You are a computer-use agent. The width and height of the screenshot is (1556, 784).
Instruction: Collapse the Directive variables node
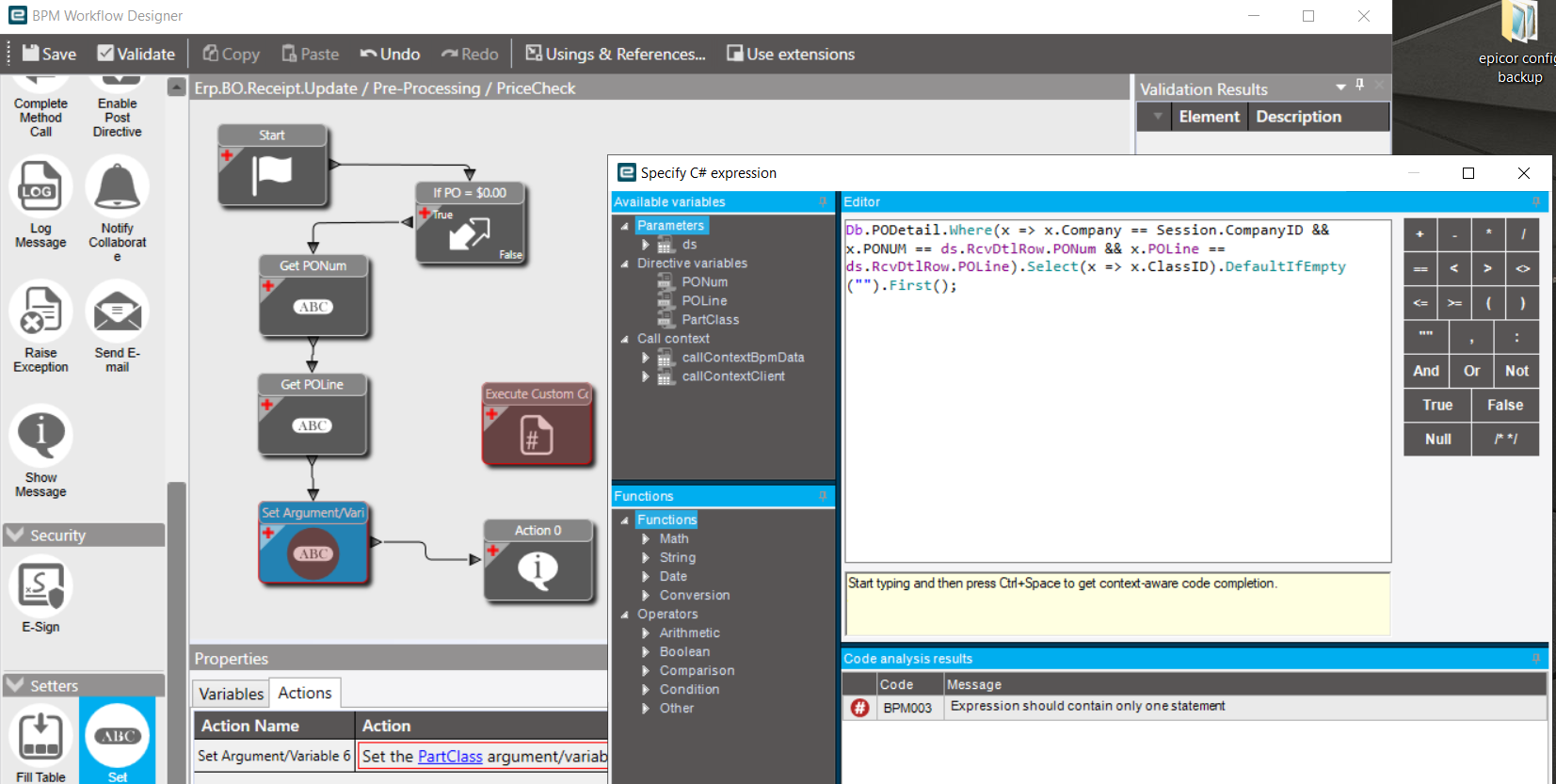(624, 264)
